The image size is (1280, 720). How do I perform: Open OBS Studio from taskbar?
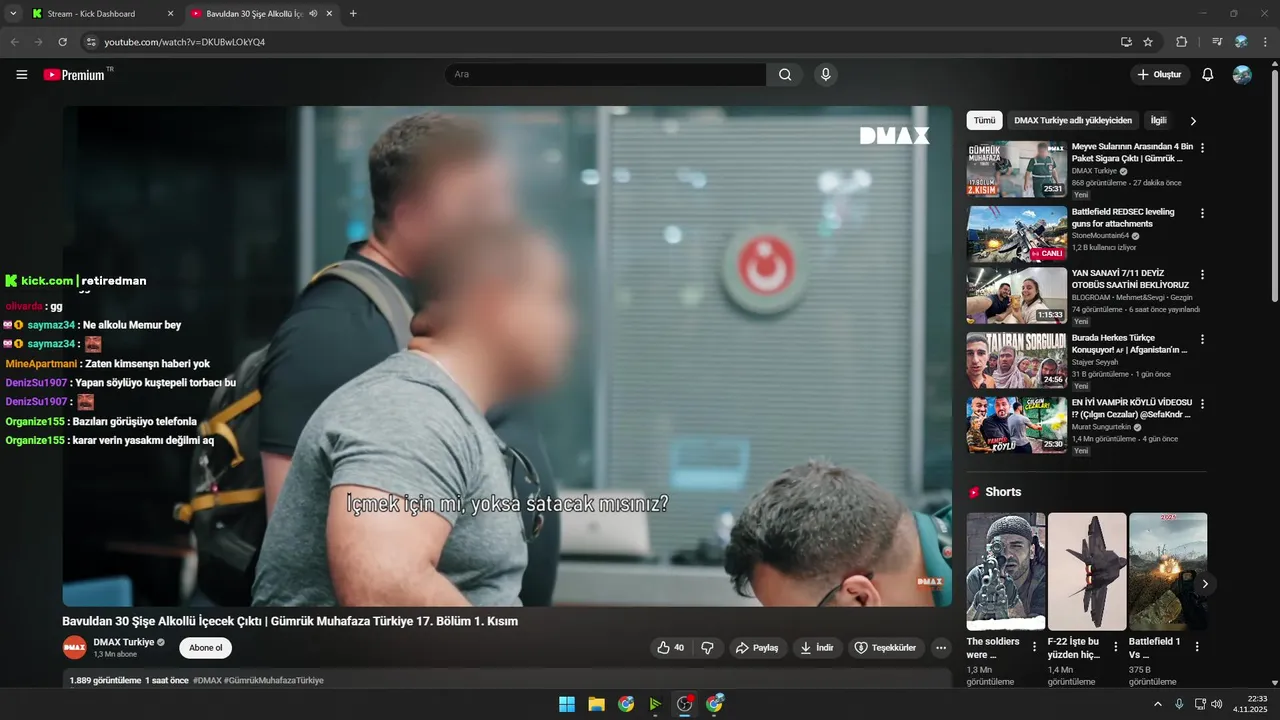tap(684, 704)
